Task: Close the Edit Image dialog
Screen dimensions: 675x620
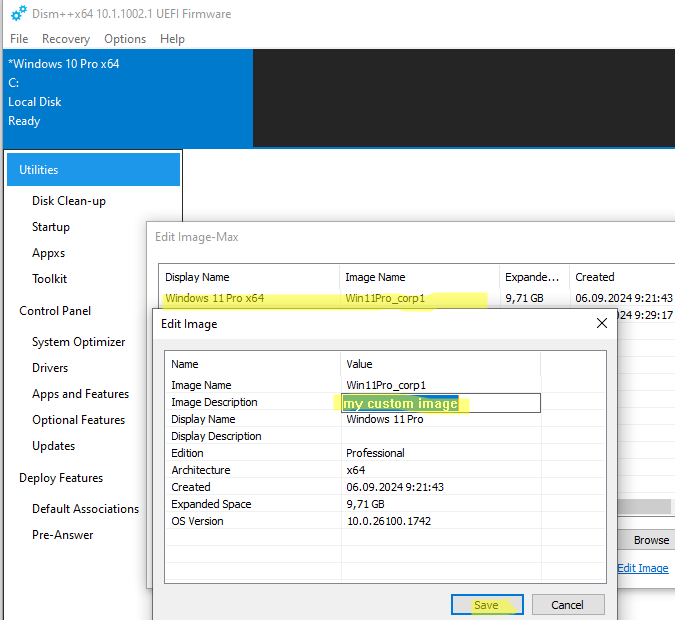Action: (602, 323)
